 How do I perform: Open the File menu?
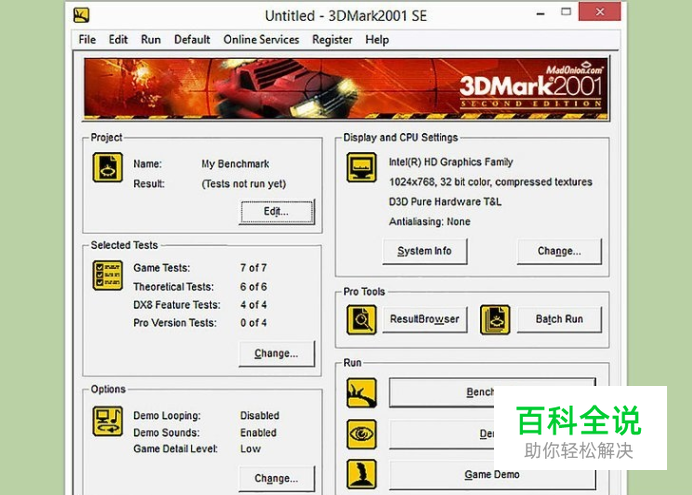(87, 40)
